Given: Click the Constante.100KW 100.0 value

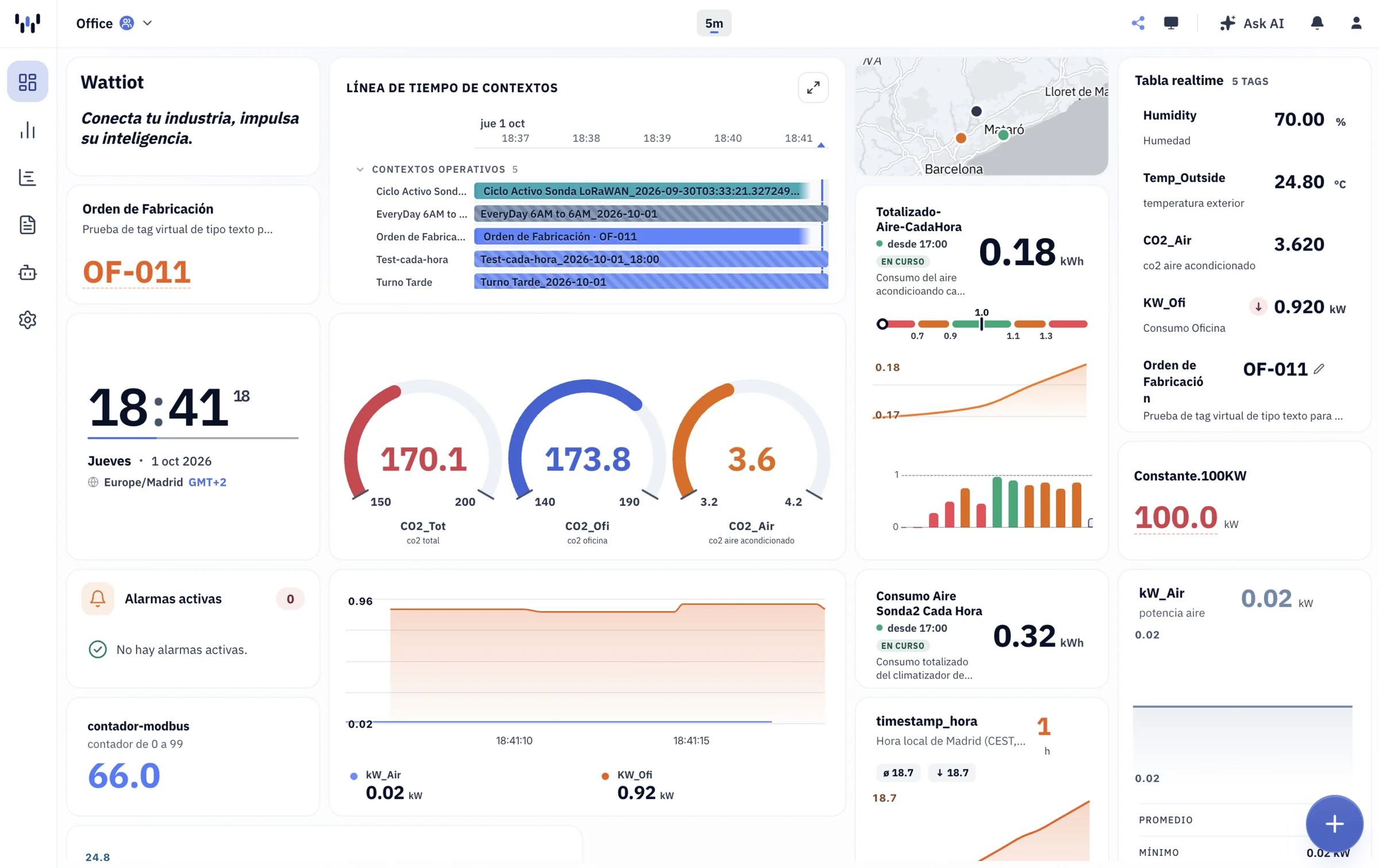Looking at the screenshot, I should 1176,517.
